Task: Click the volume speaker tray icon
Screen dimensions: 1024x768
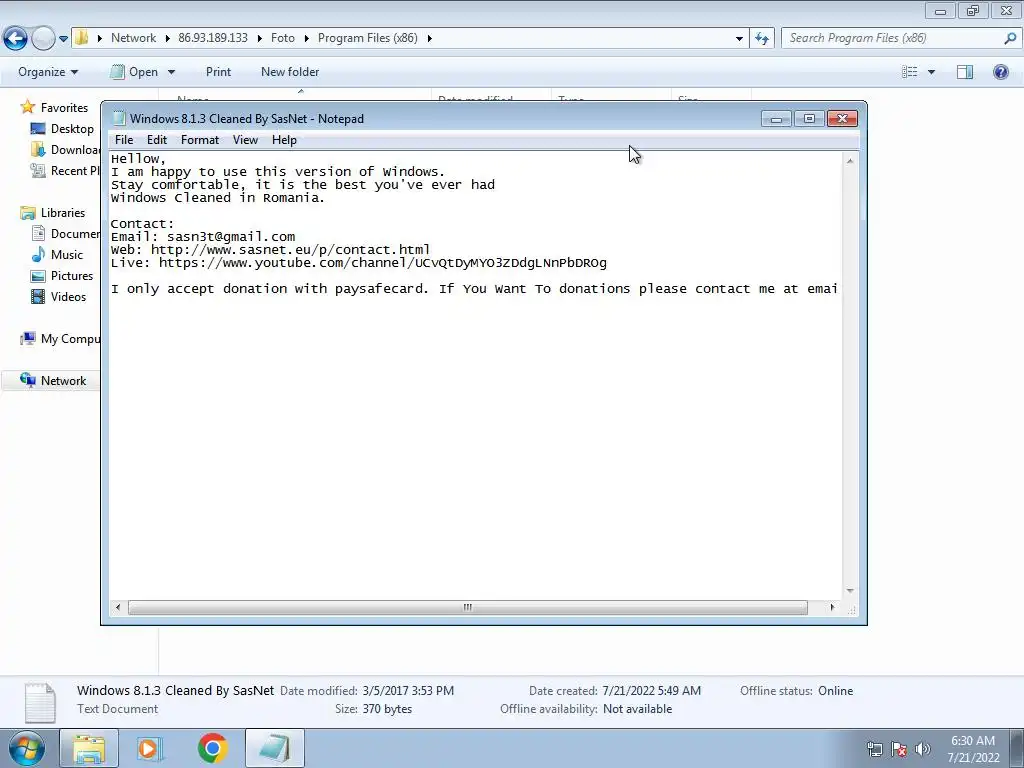Action: click(x=922, y=749)
